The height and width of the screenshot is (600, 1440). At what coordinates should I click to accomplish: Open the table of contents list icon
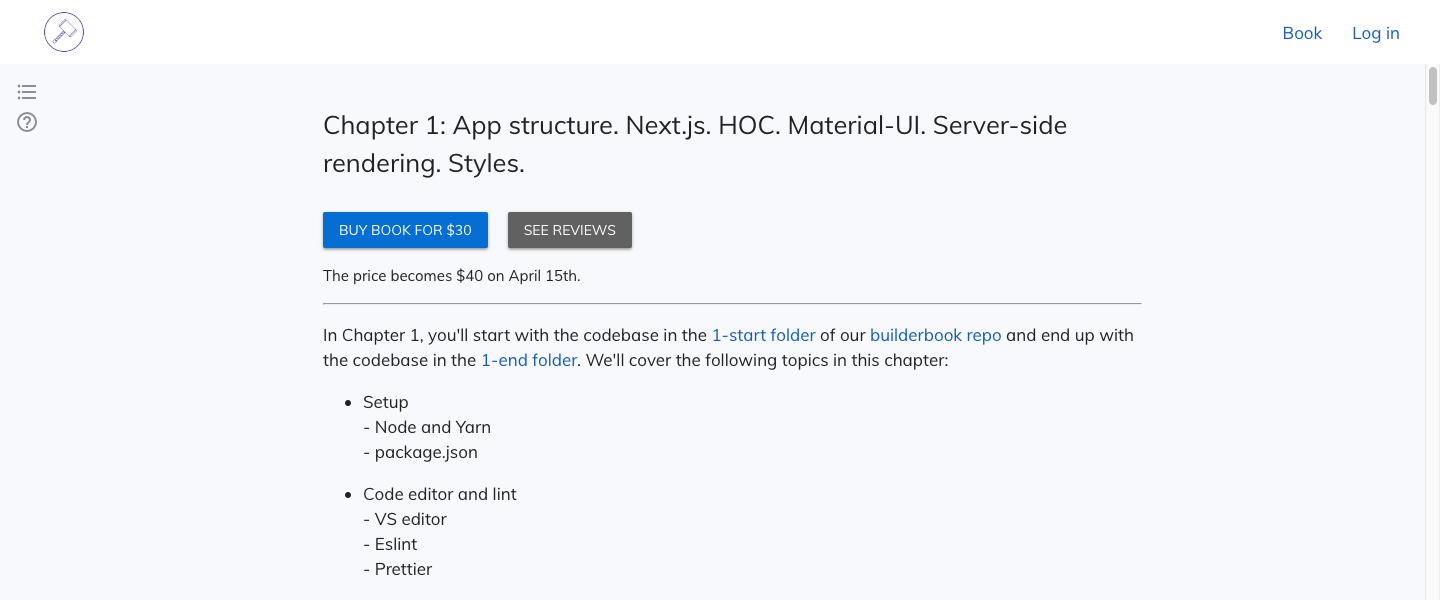click(x=27, y=92)
